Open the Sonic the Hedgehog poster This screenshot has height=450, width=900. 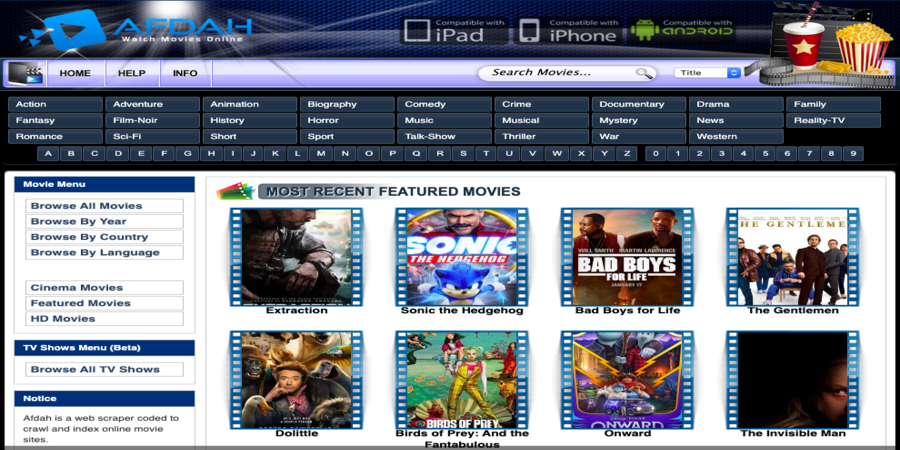[x=461, y=257]
